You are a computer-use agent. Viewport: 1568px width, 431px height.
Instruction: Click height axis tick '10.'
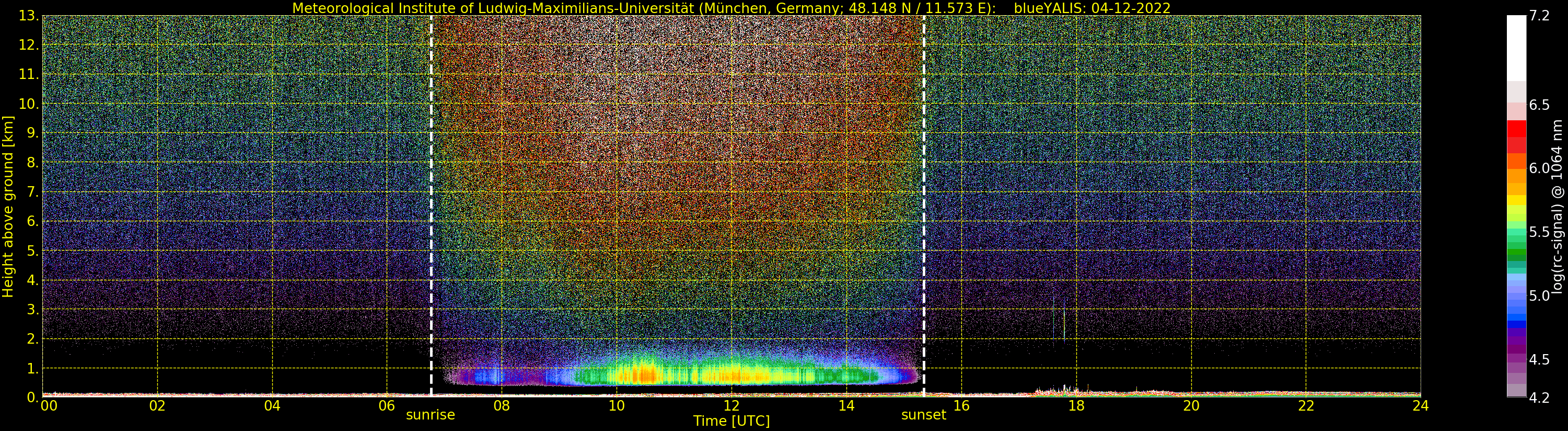tap(29, 104)
